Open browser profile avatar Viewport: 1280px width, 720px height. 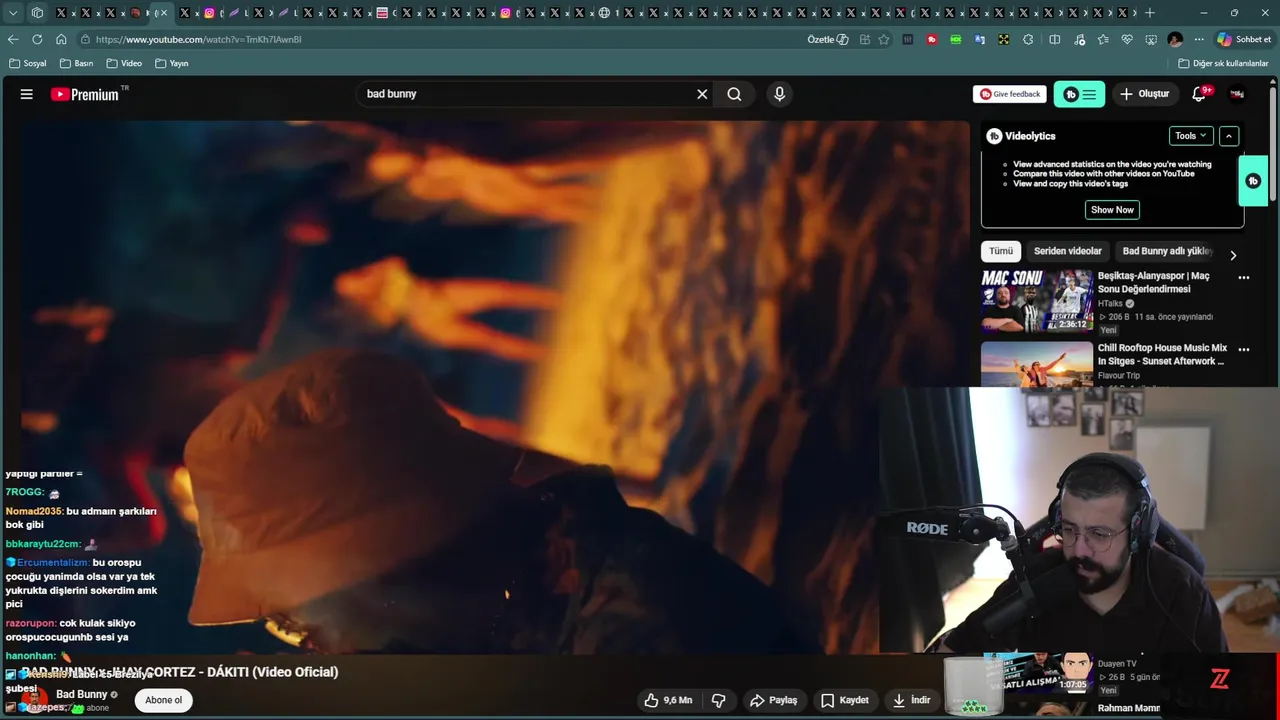[x=1175, y=39]
